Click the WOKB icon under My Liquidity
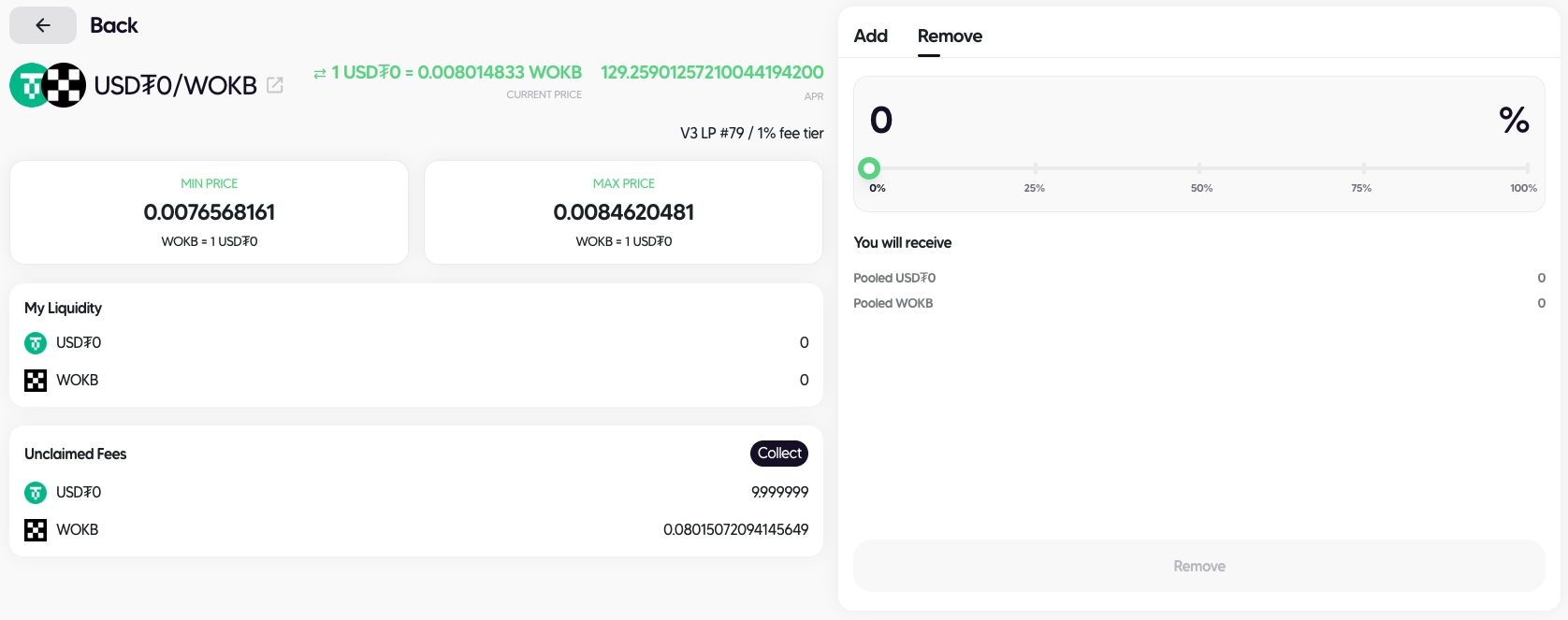Screen dimensions: 1568x620 coord(36,381)
